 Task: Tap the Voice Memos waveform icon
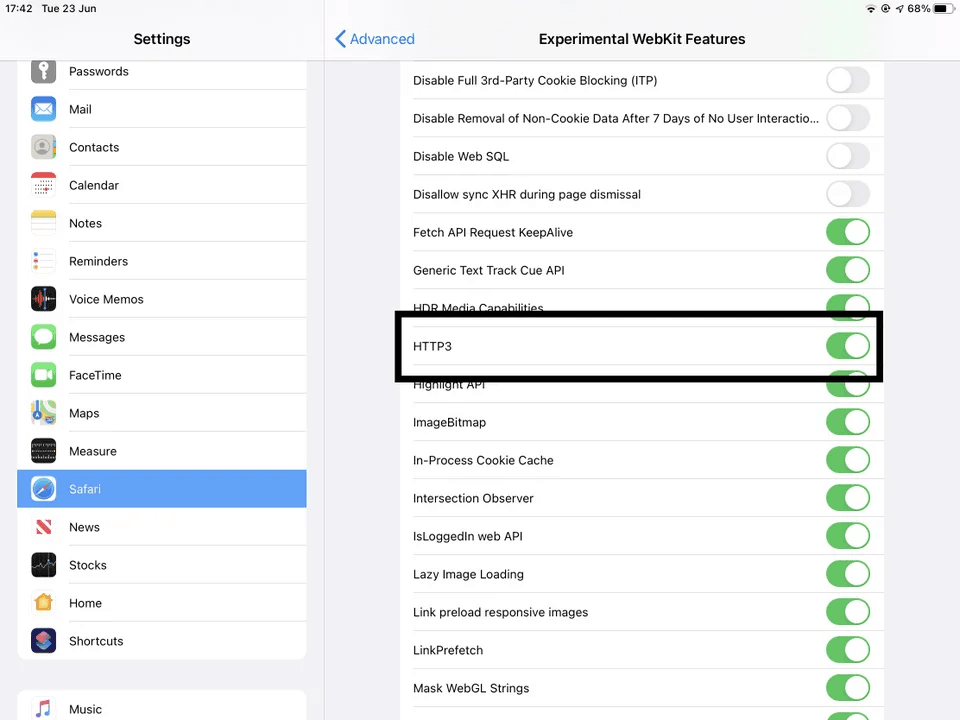tap(43, 299)
